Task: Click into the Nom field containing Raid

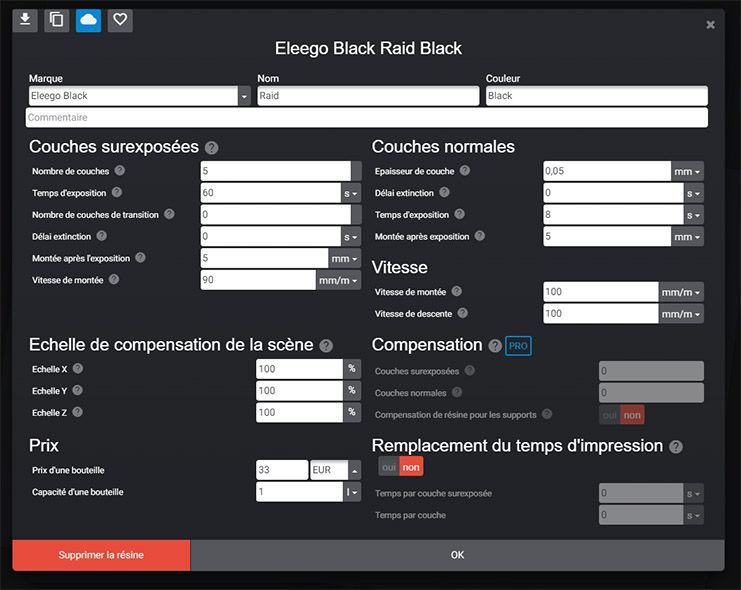Action: click(x=368, y=96)
